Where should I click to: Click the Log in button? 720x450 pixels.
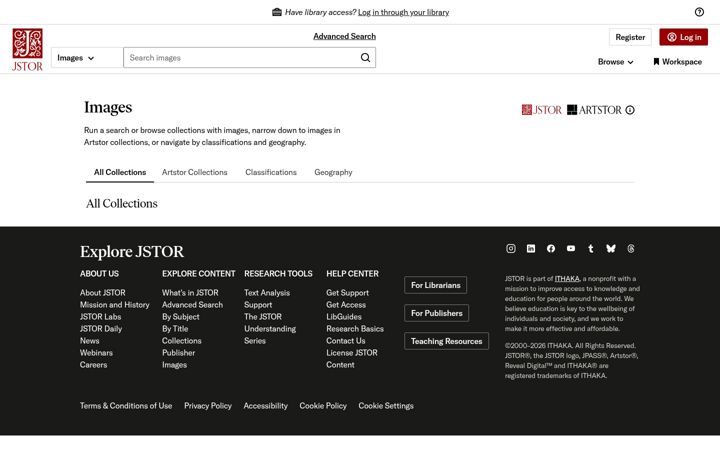(x=684, y=37)
